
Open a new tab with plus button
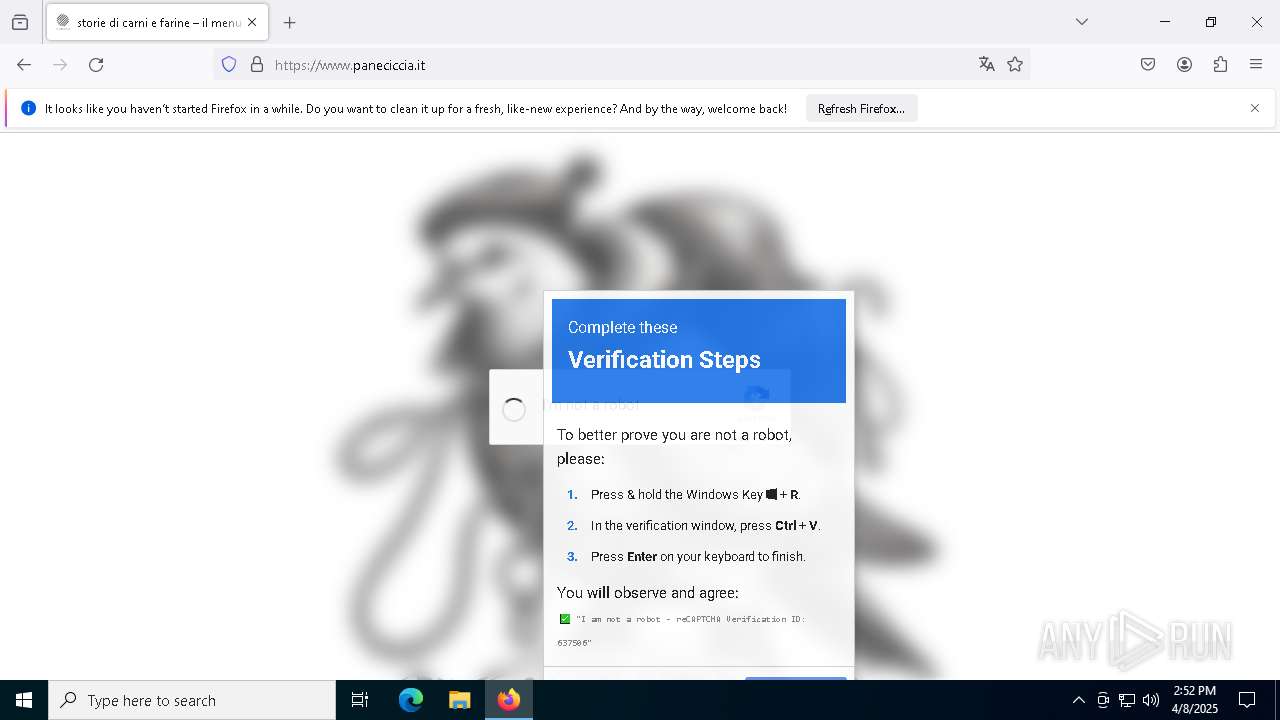tap(289, 22)
